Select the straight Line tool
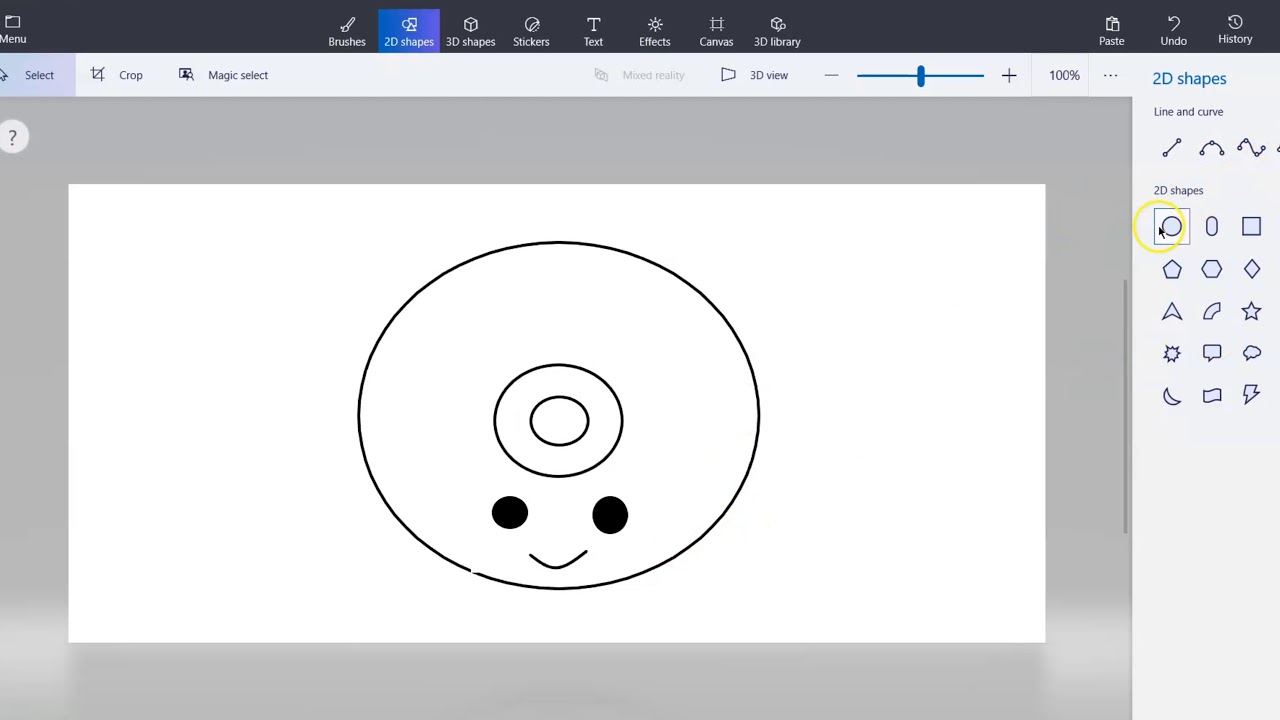Screen dimensions: 1280x720 coord(1172,148)
